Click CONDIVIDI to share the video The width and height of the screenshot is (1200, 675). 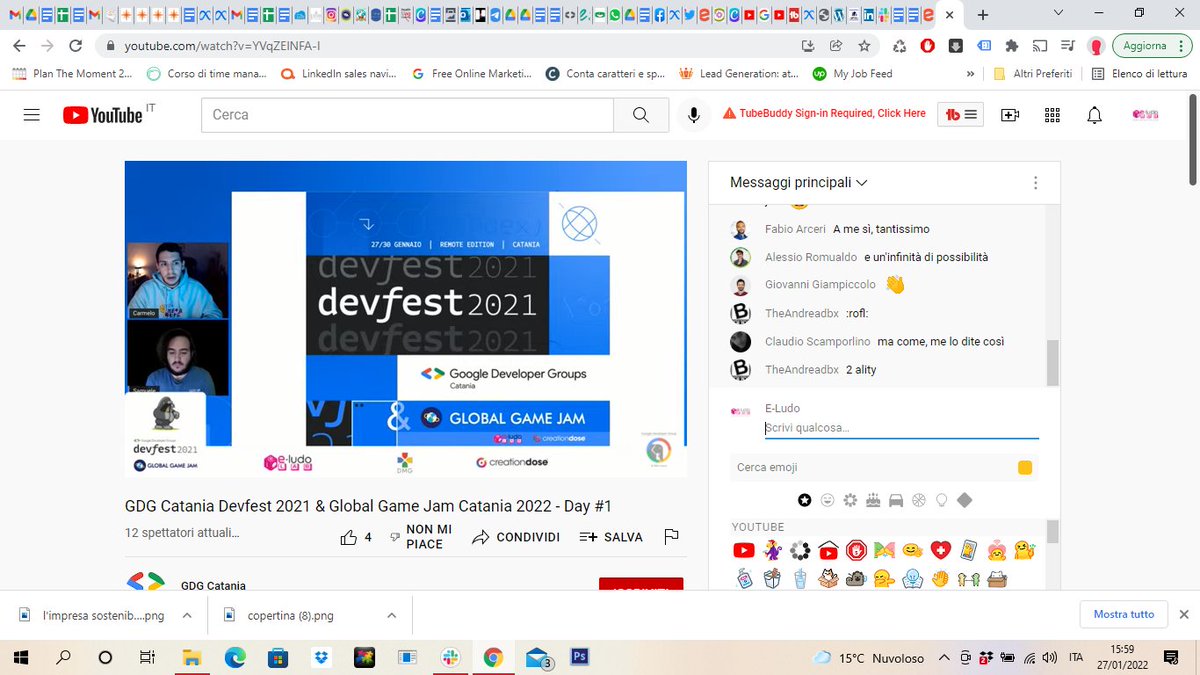click(x=516, y=537)
